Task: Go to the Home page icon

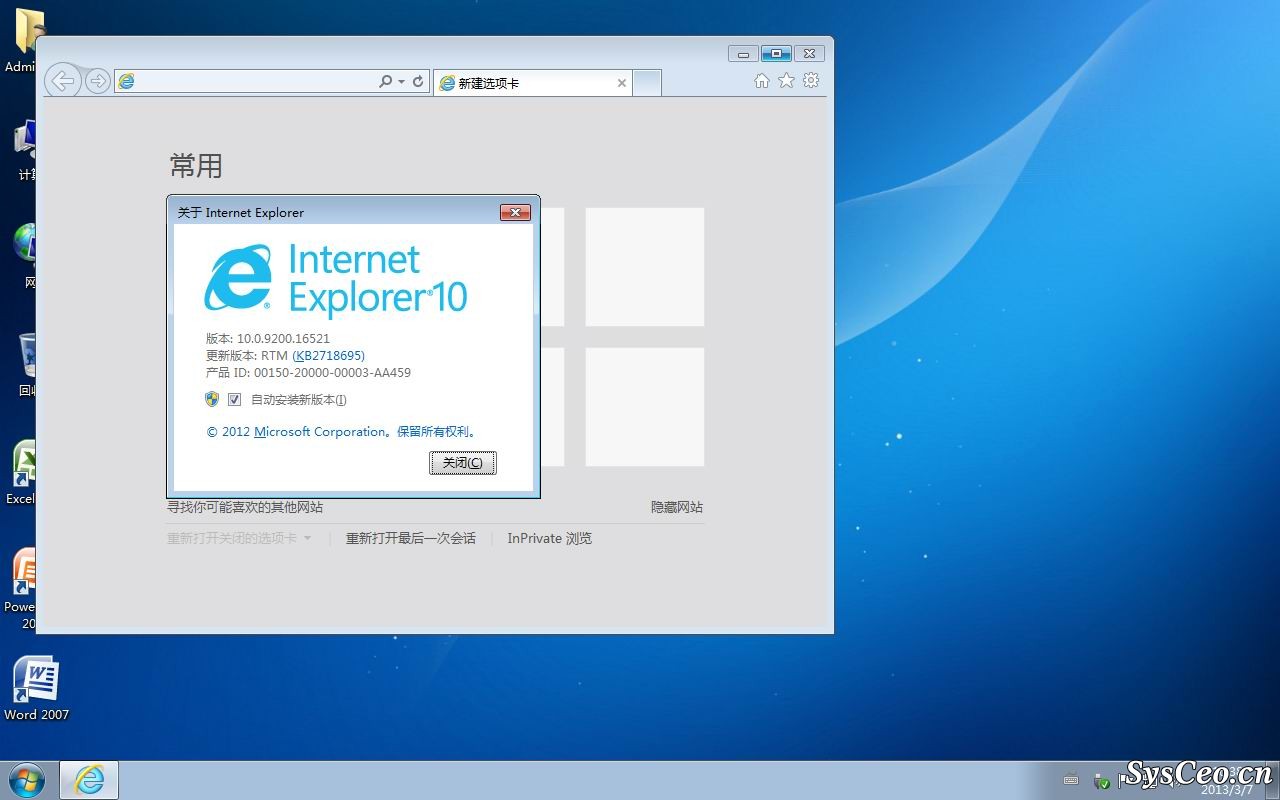Action: (x=762, y=81)
